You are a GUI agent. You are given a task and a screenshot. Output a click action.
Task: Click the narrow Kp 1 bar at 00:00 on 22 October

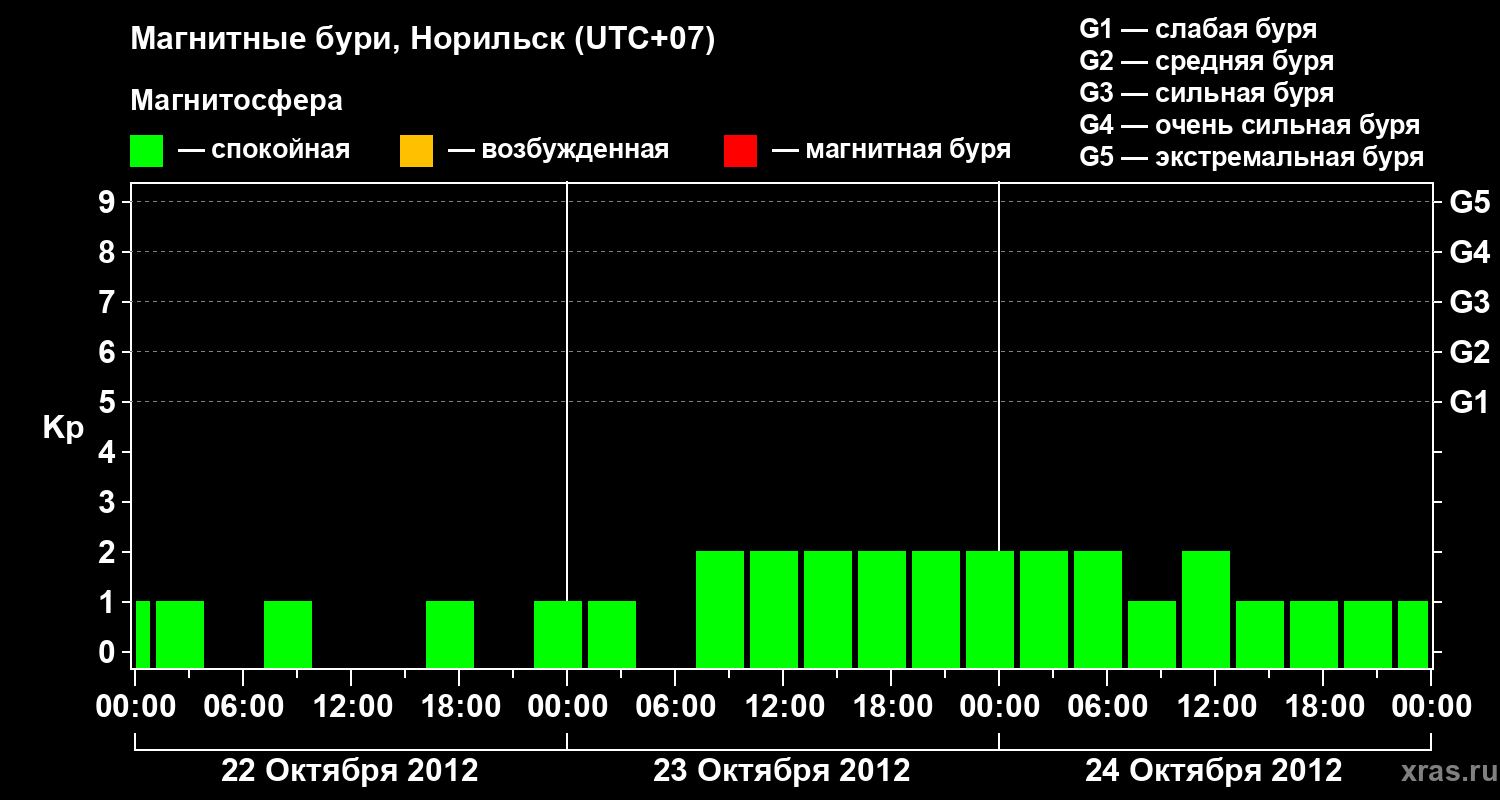143,634
